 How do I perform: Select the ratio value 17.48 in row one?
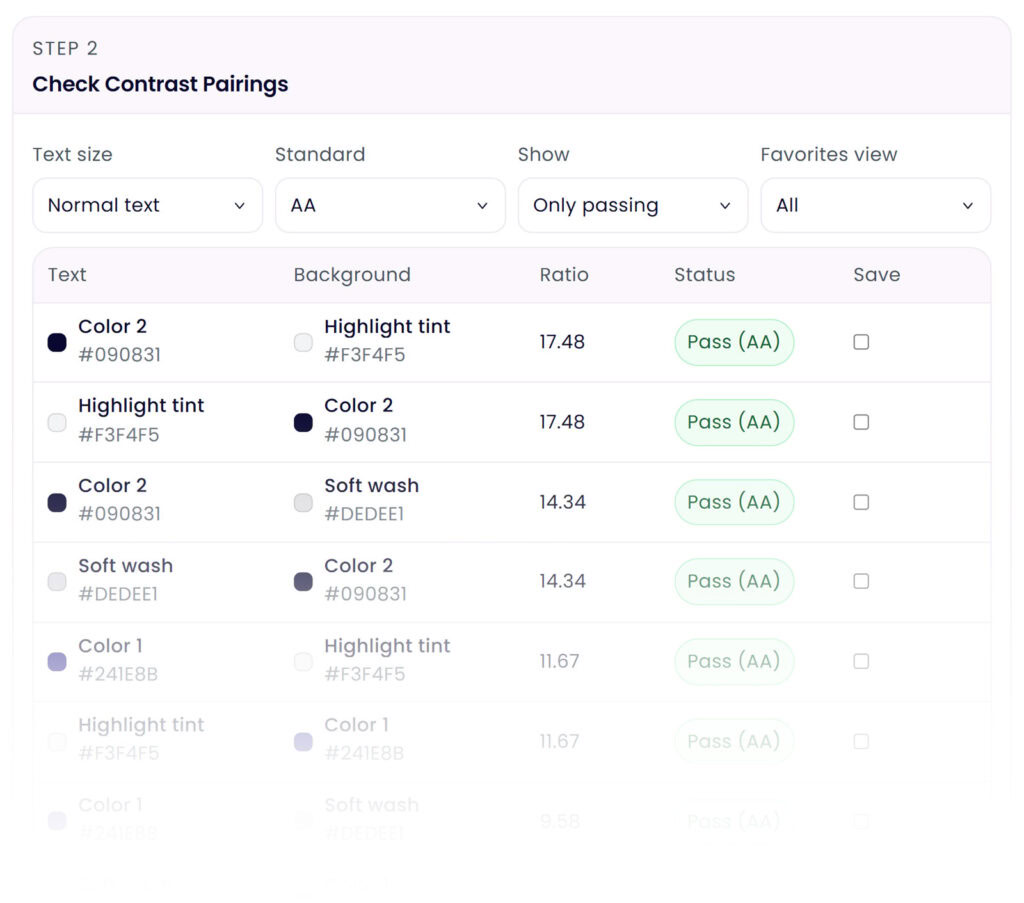coord(562,342)
